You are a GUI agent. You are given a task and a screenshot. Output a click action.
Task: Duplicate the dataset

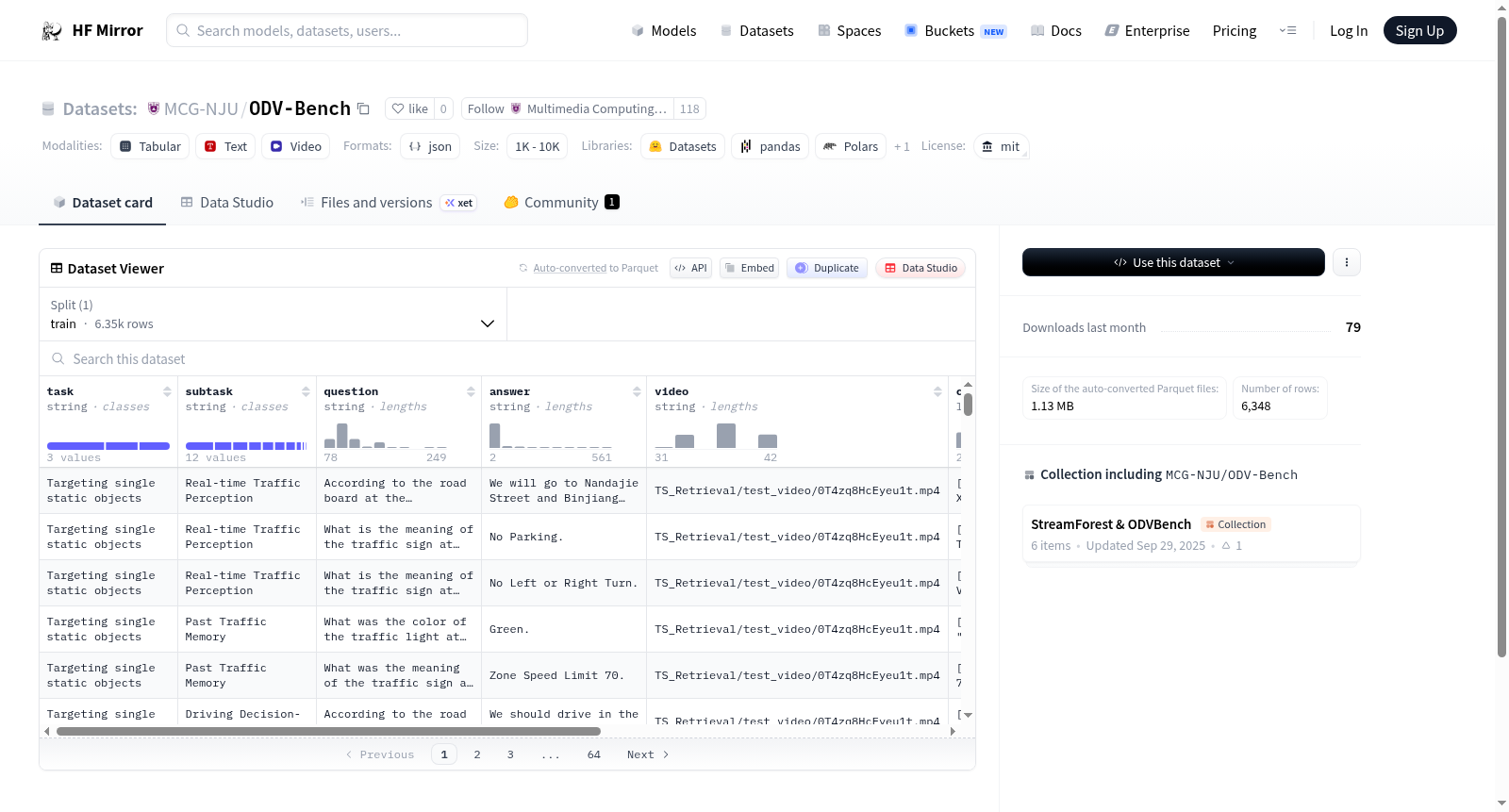tap(826, 268)
